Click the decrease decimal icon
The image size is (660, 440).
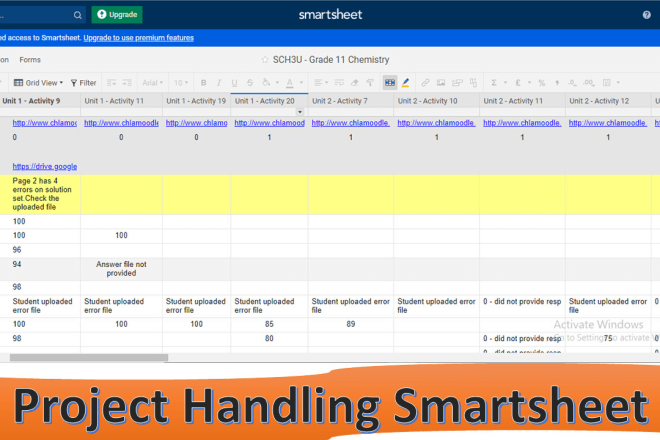click(x=572, y=83)
